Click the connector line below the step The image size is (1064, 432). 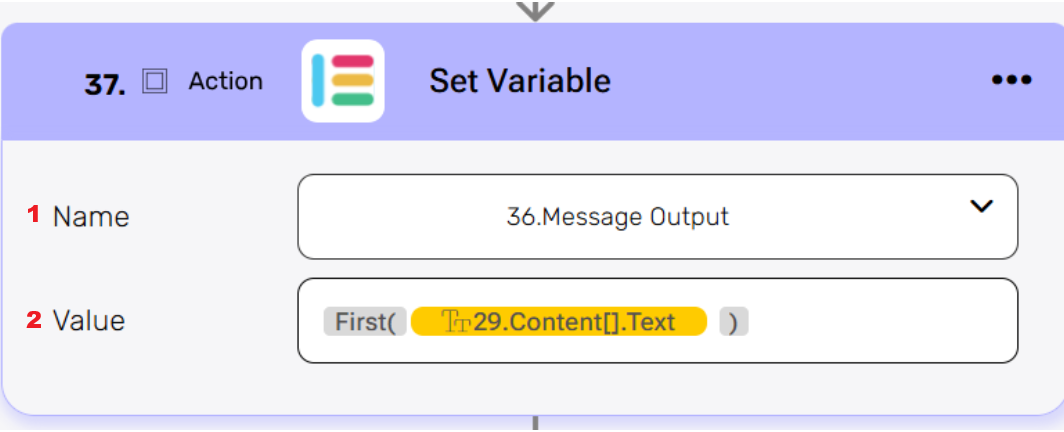[x=536, y=423]
